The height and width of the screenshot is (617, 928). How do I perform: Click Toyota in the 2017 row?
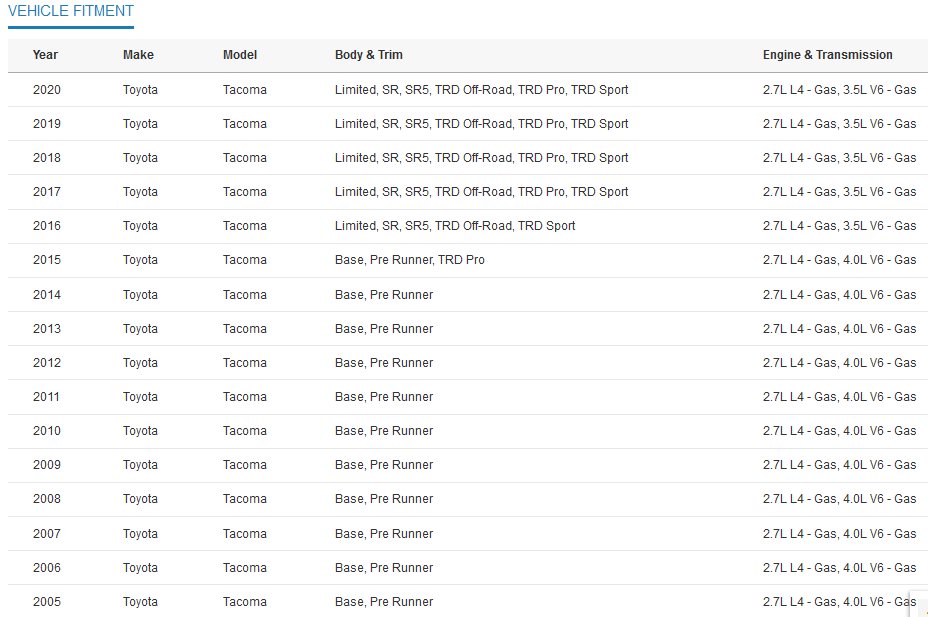140,192
